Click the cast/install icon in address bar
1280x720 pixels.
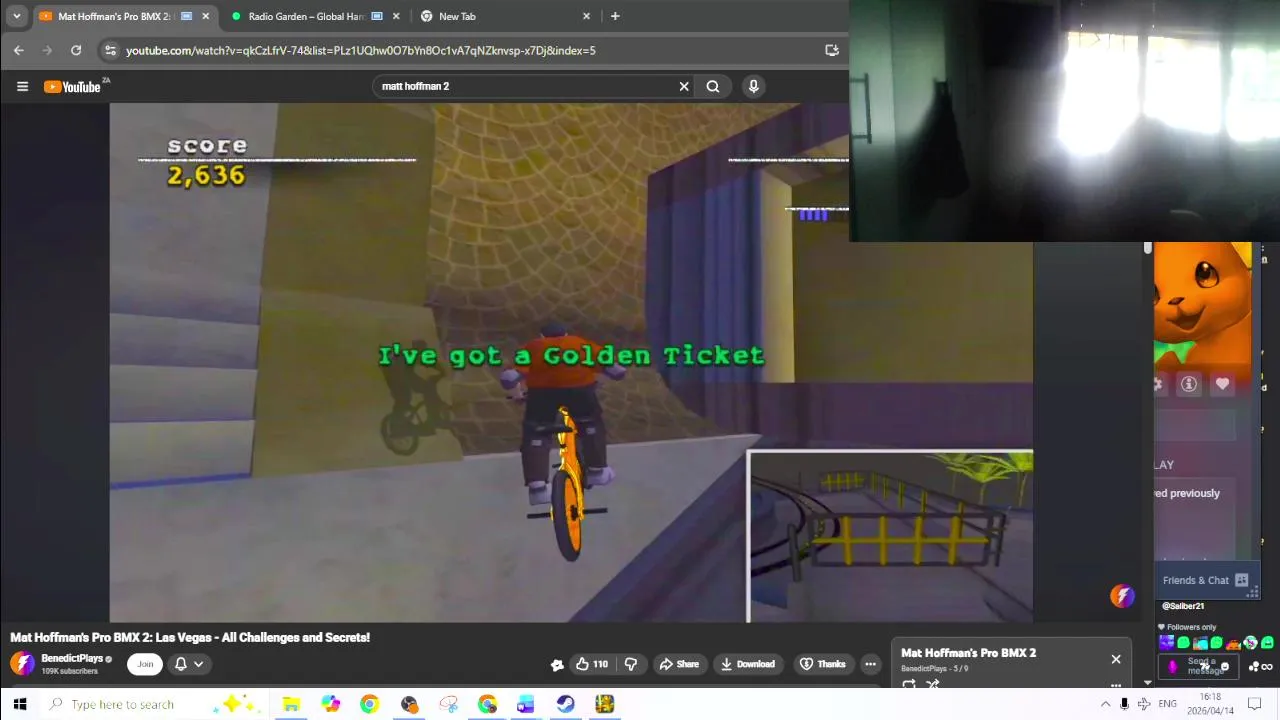tap(831, 50)
